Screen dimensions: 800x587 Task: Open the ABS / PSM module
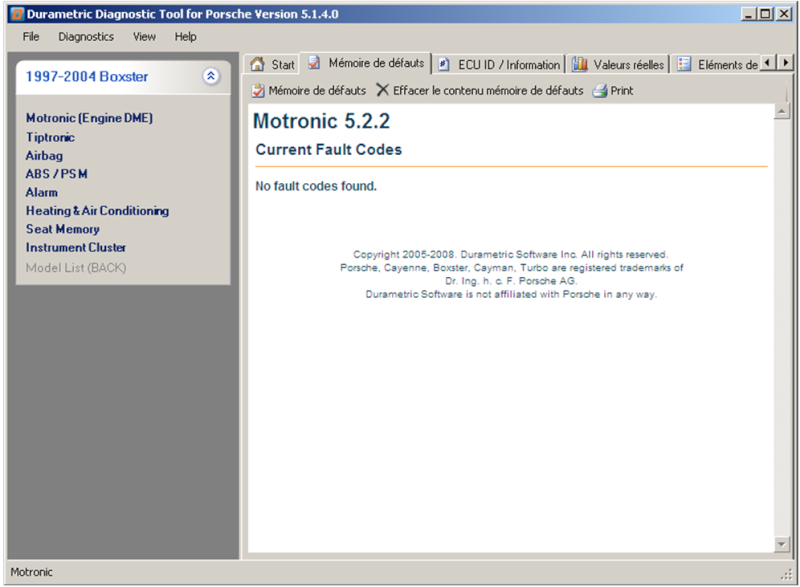click(57, 174)
